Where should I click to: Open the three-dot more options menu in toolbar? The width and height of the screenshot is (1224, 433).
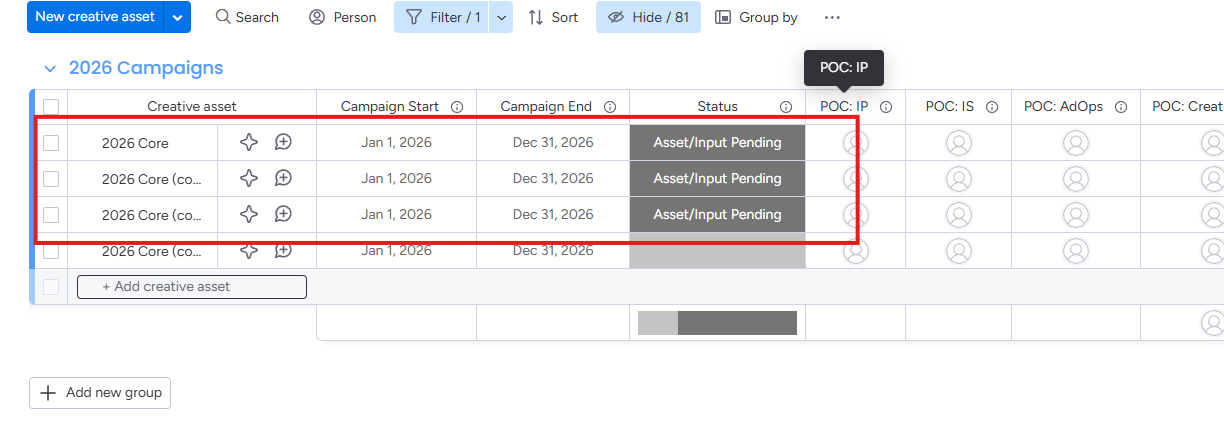tap(832, 17)
